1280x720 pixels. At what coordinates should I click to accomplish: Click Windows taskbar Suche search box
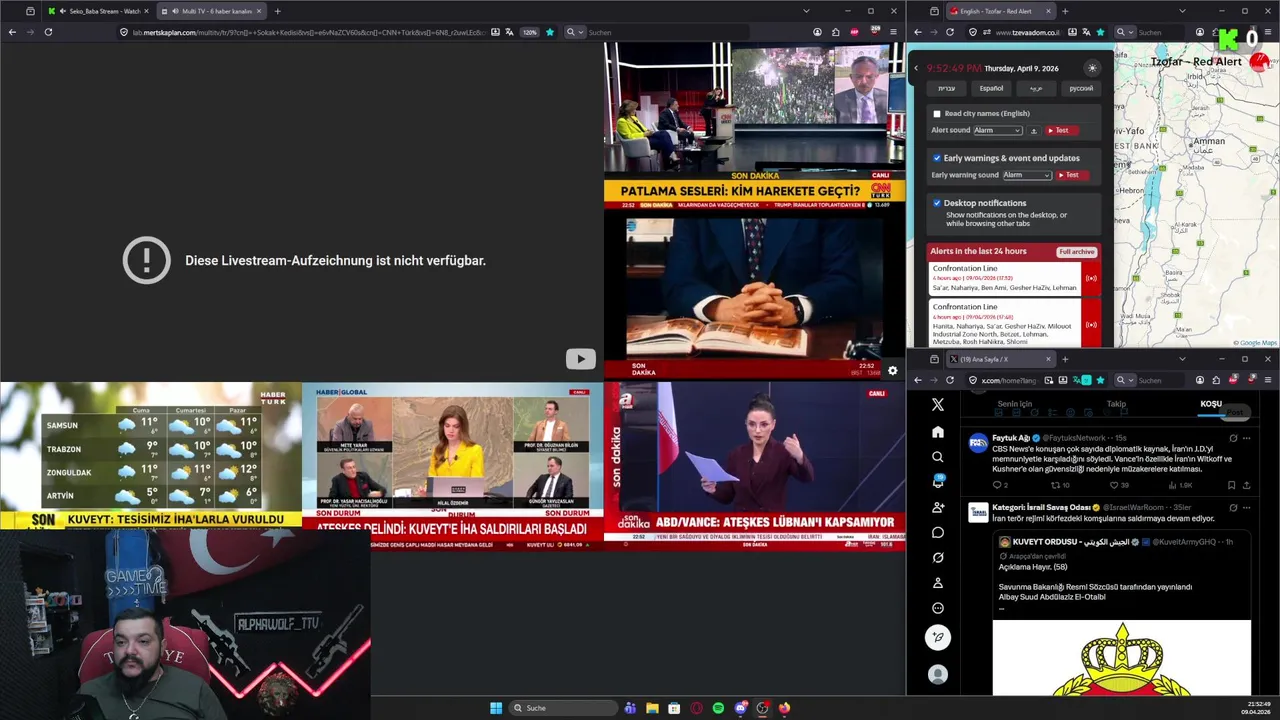[561, 708]
